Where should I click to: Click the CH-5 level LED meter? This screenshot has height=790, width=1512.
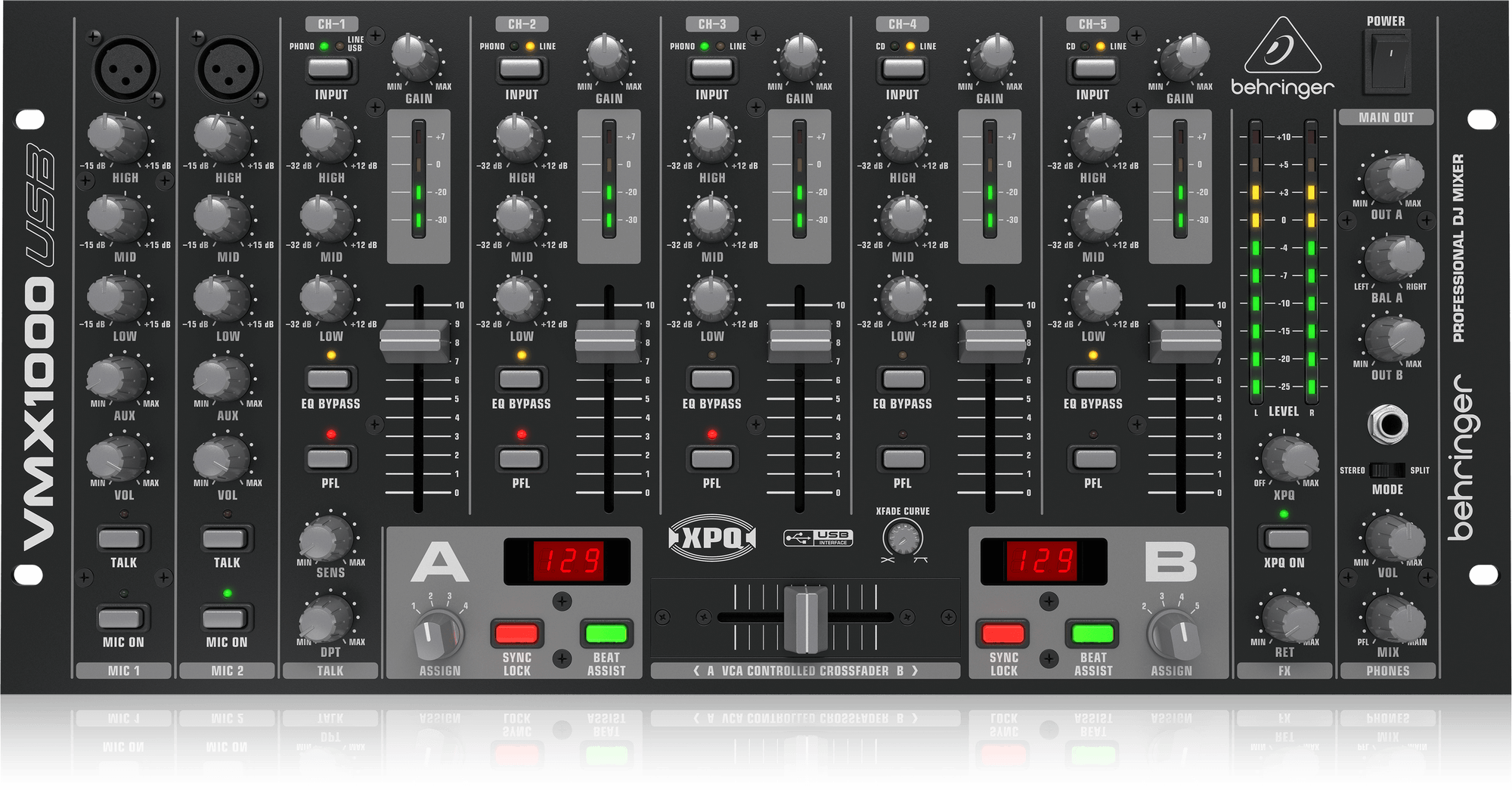click(x=1180, y=180)
